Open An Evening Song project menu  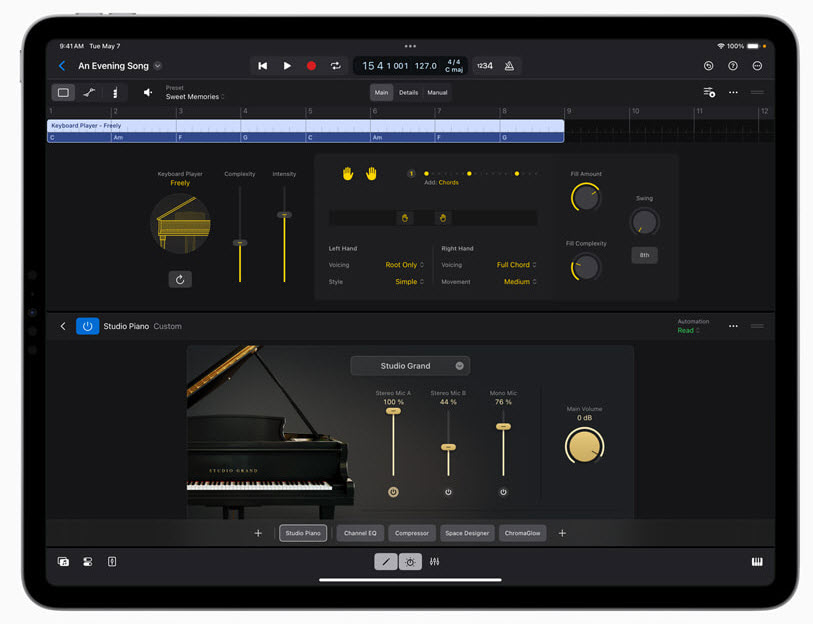pos(158,66)
